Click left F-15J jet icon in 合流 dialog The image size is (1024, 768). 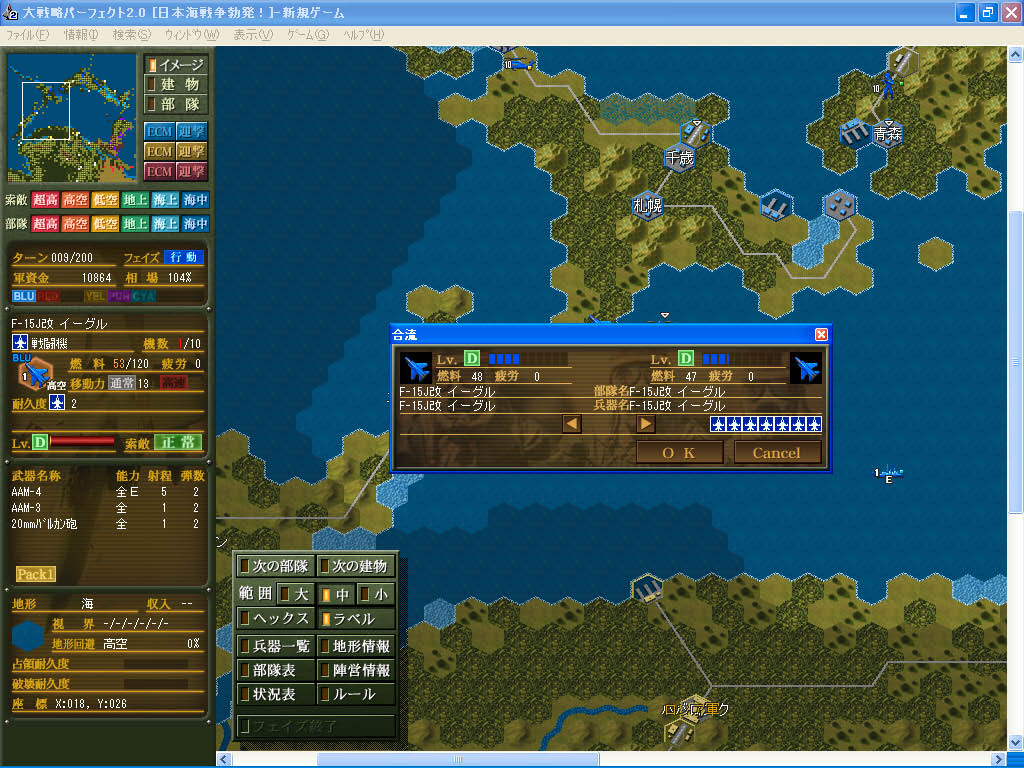click(416, 368)
